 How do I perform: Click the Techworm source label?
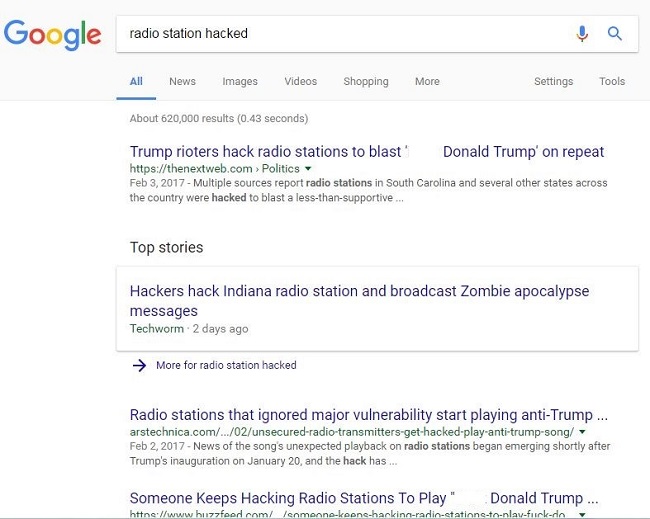[x=157, y=329]
